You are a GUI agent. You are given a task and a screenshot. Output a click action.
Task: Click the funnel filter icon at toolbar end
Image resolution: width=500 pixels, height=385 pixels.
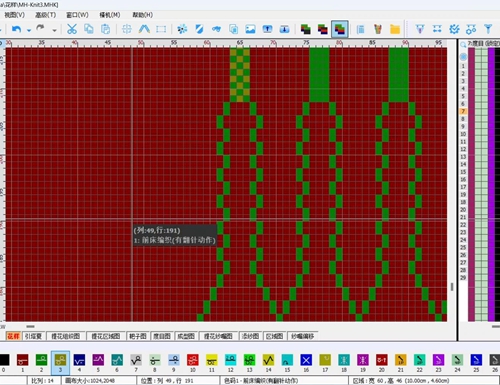point(488,29)
